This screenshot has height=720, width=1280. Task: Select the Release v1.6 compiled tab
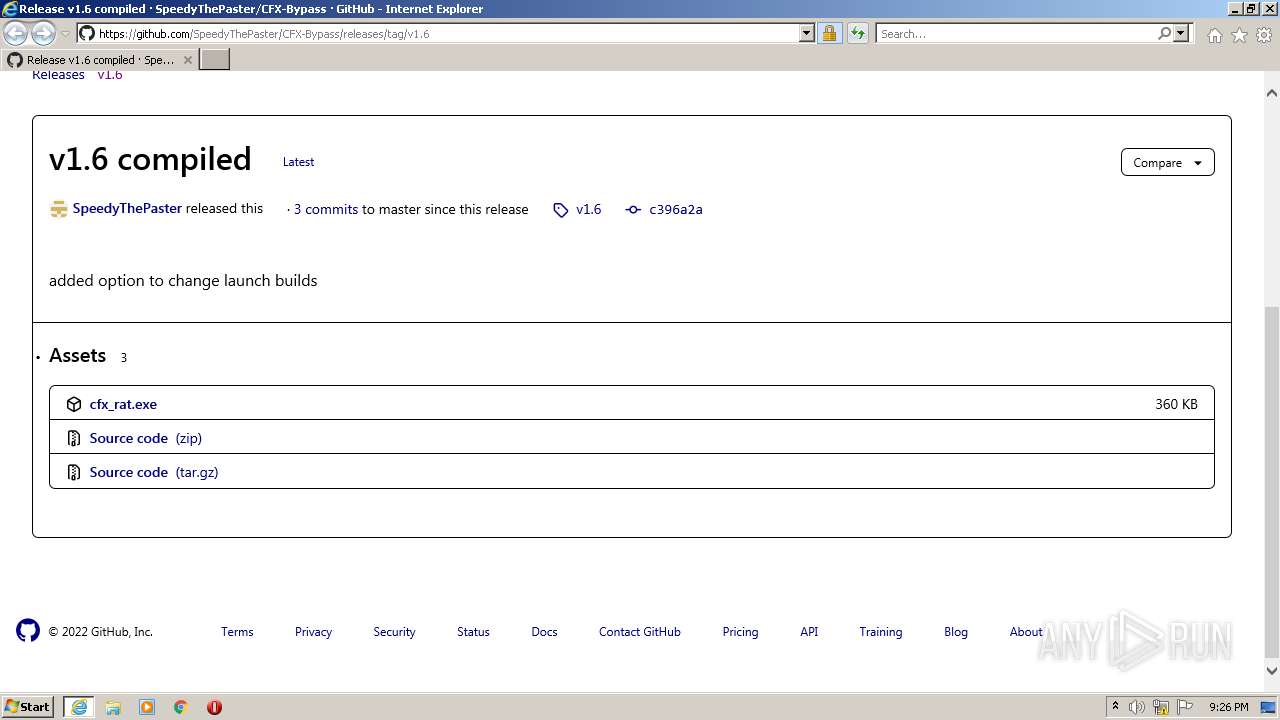click(x=100, y=60)
